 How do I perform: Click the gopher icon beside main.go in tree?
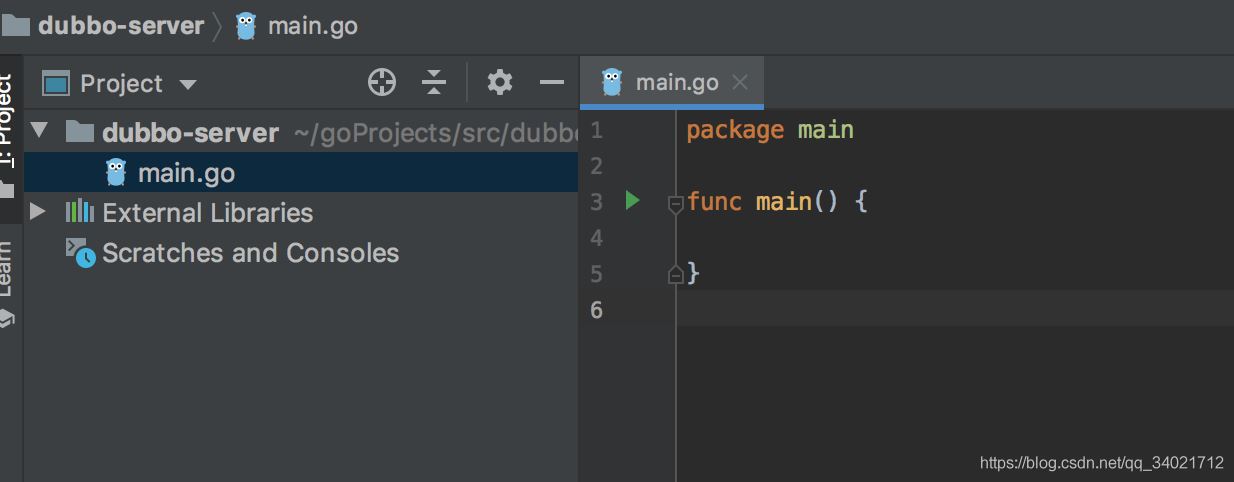tap(116, 173)
